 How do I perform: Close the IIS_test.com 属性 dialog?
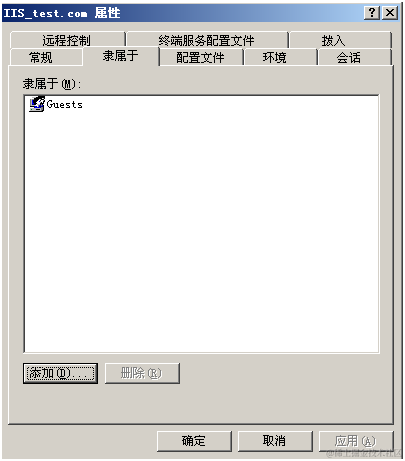390,13
